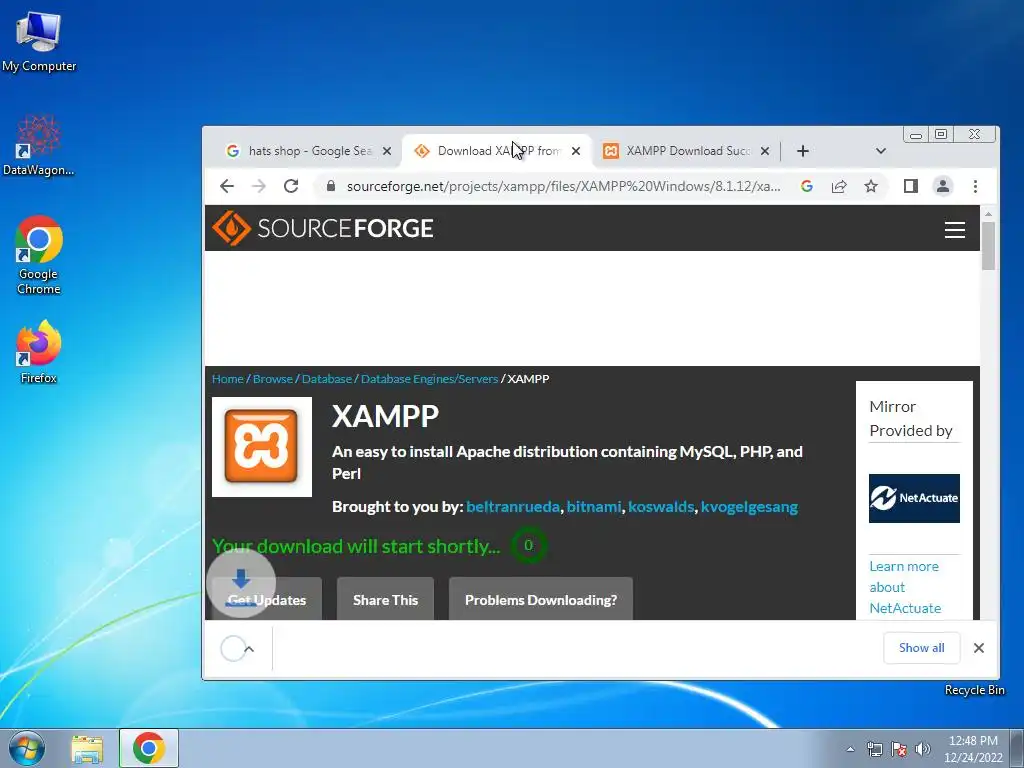This screenshot has height=768, width=1024.
Task: Close the downloads bar
Action: pos(978,648)
